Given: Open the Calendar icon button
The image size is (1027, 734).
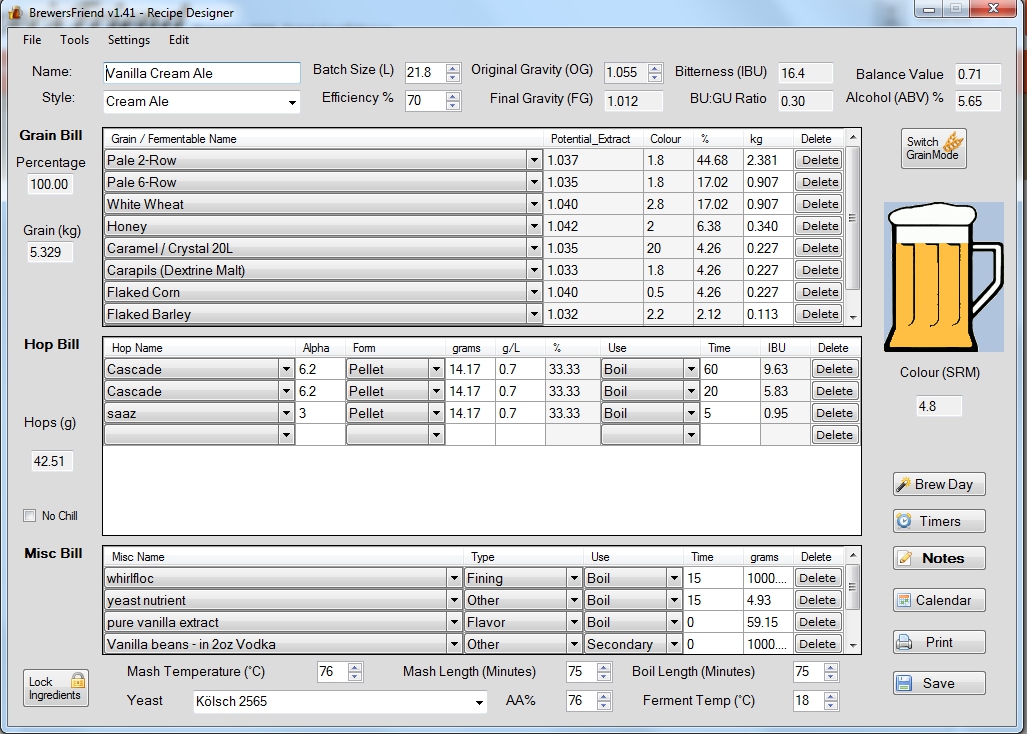Looking at the screenshot, I should click(938, 600).
